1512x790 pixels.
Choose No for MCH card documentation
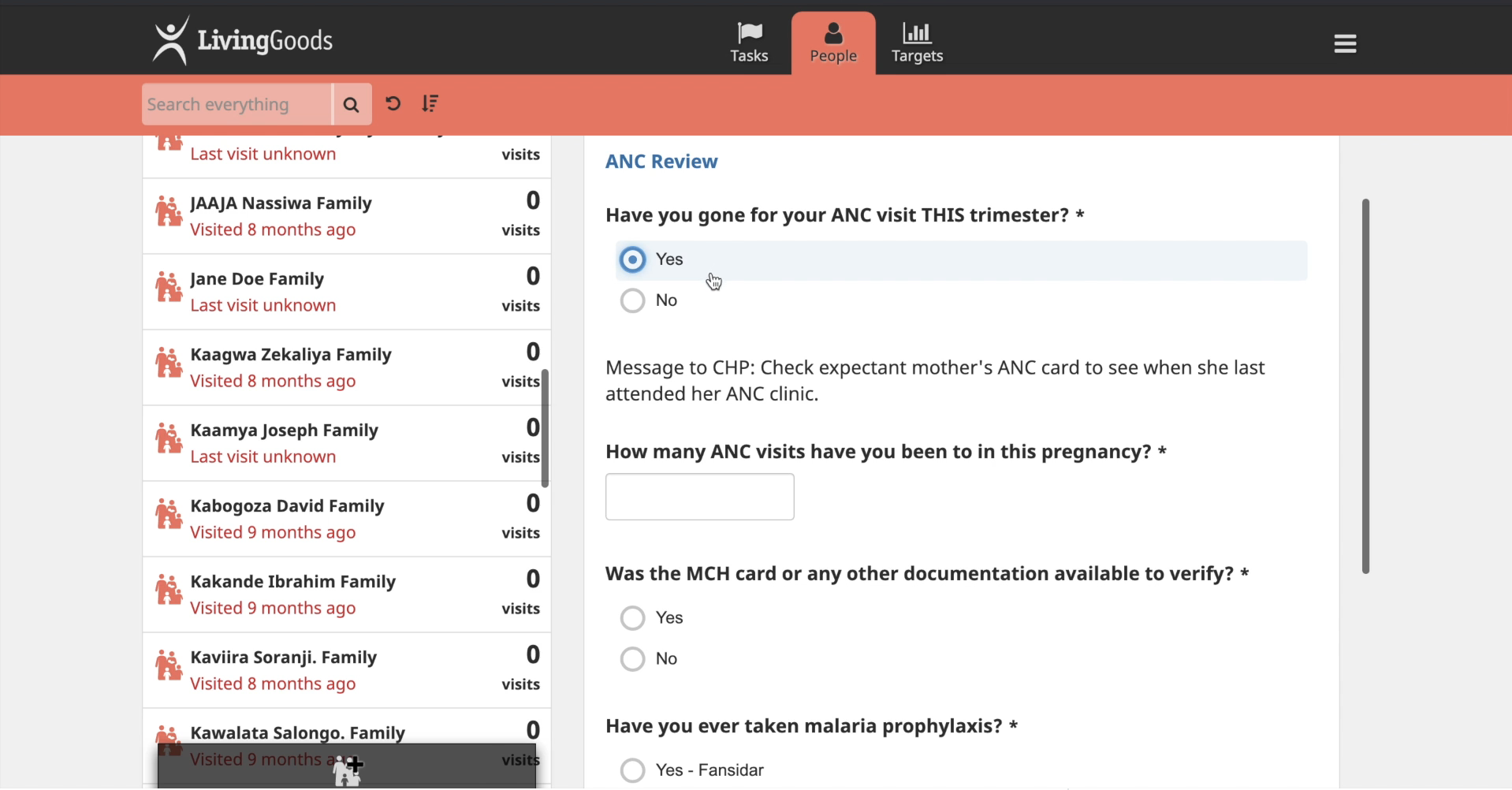(632, 659)
